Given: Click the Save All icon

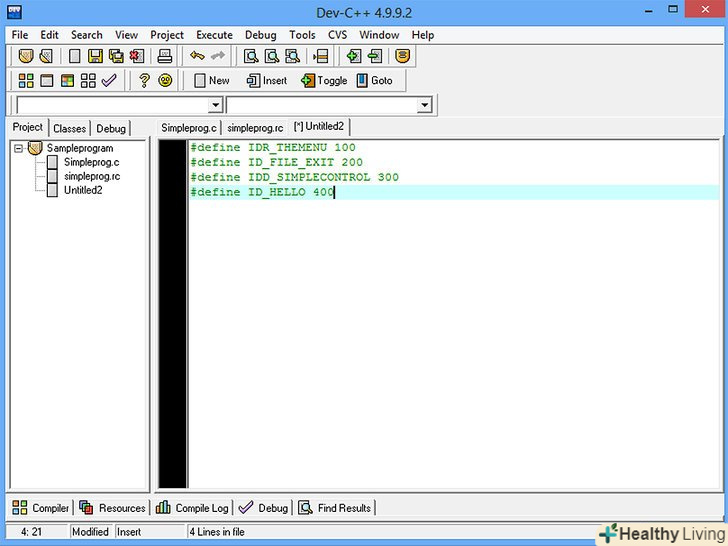Looking at the screenshot, I should [116, 56].
